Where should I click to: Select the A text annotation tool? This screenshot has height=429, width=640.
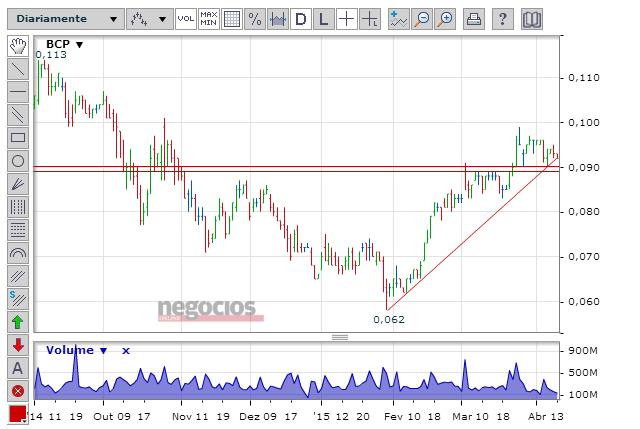18,368
